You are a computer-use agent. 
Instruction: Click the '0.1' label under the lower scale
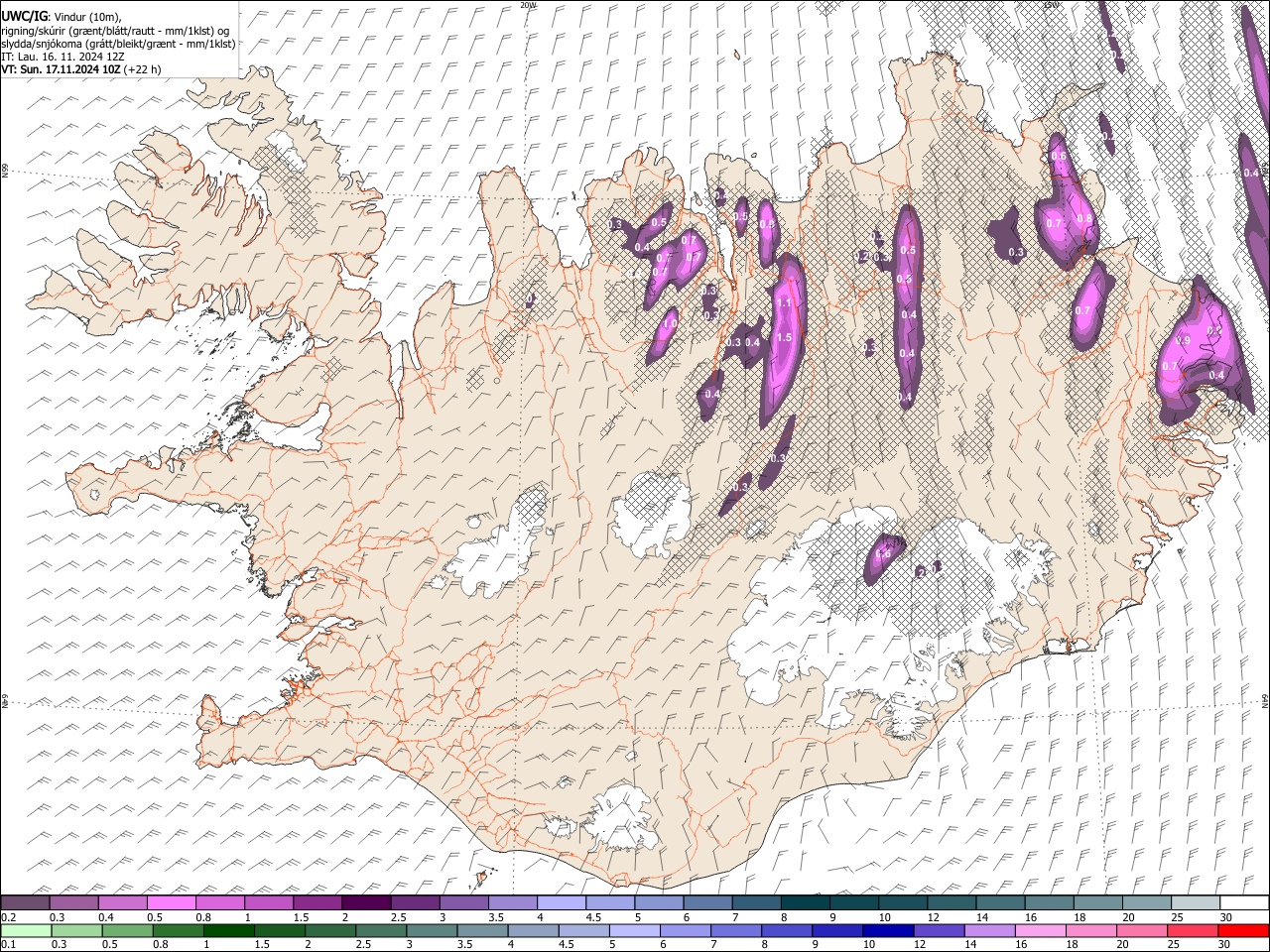point(8,944)
